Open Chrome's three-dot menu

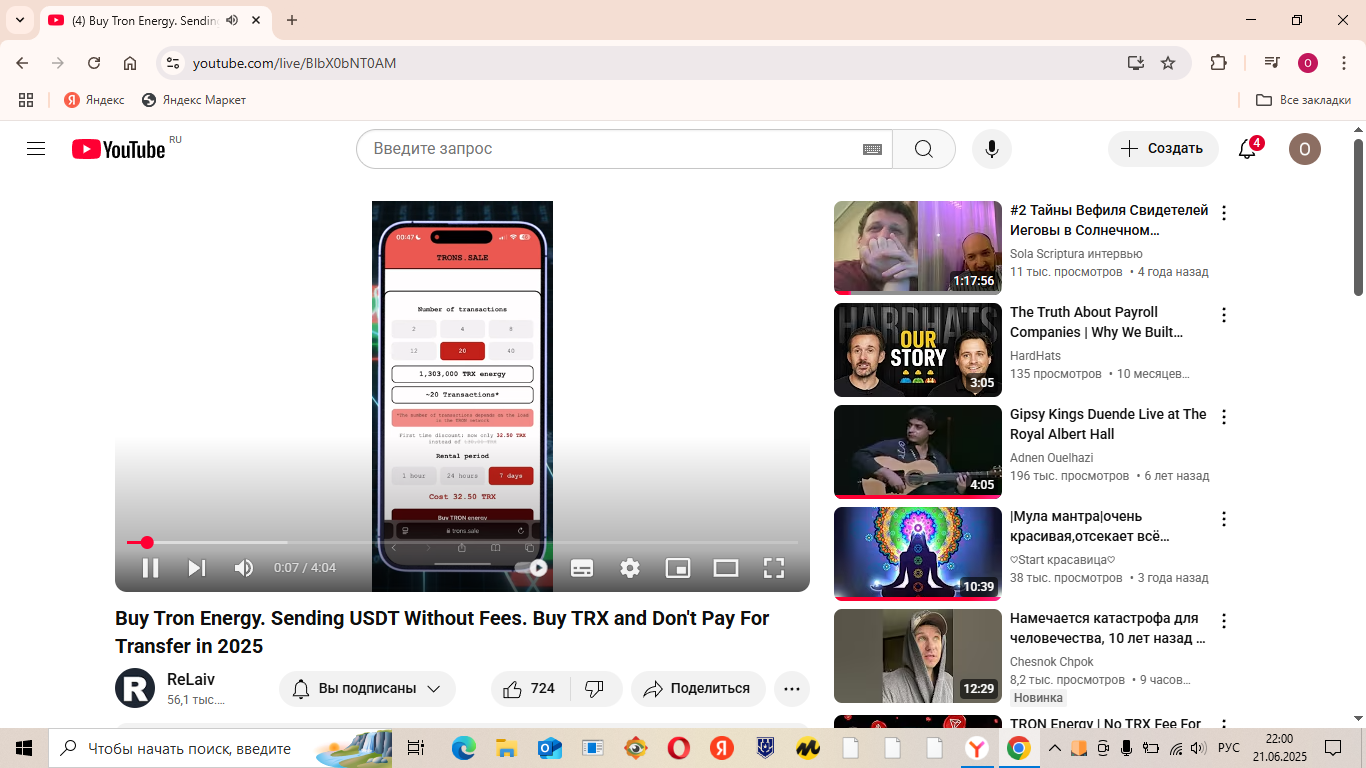[x=1342, y=63]
